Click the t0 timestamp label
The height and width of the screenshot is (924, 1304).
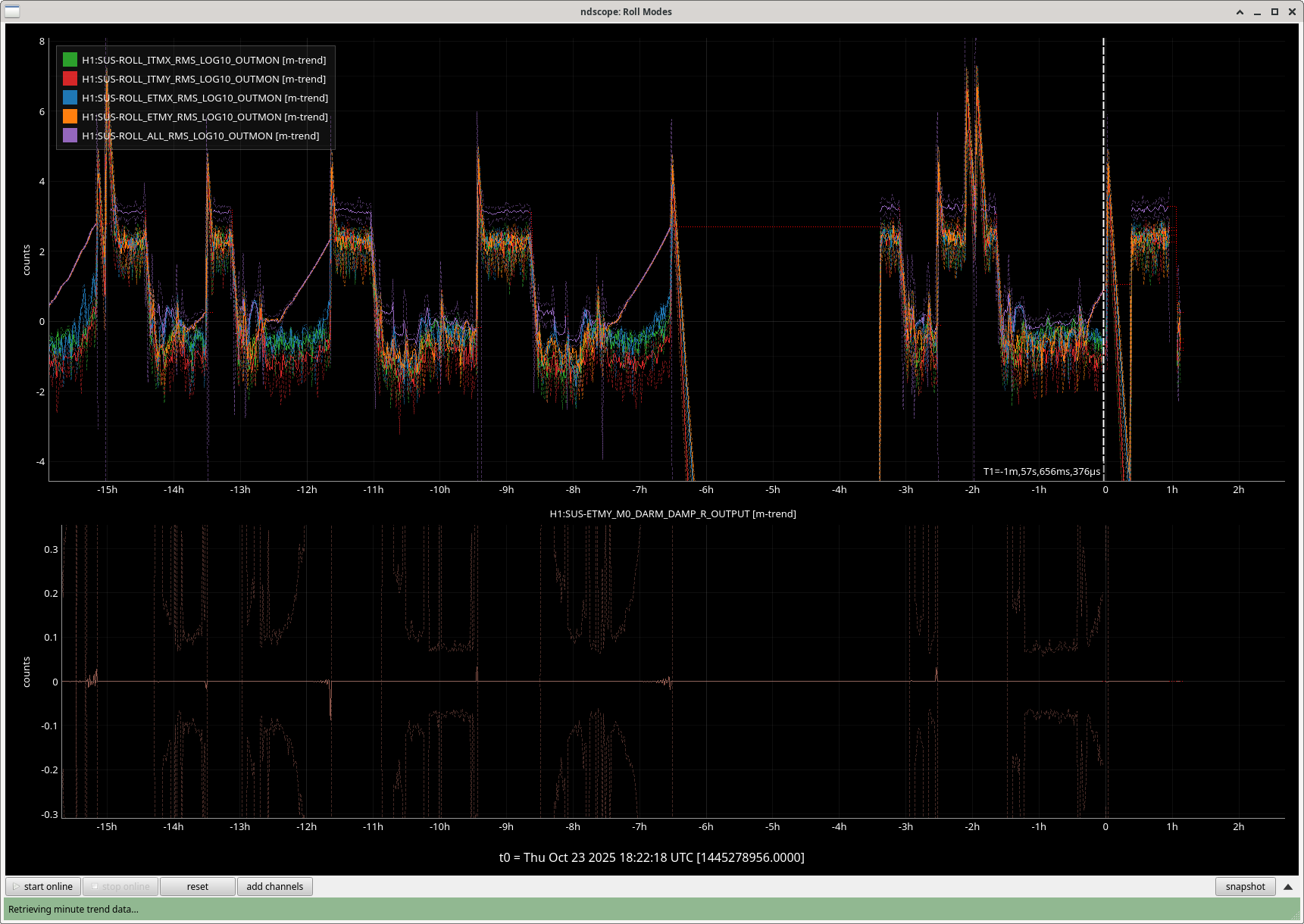(651, 857)
